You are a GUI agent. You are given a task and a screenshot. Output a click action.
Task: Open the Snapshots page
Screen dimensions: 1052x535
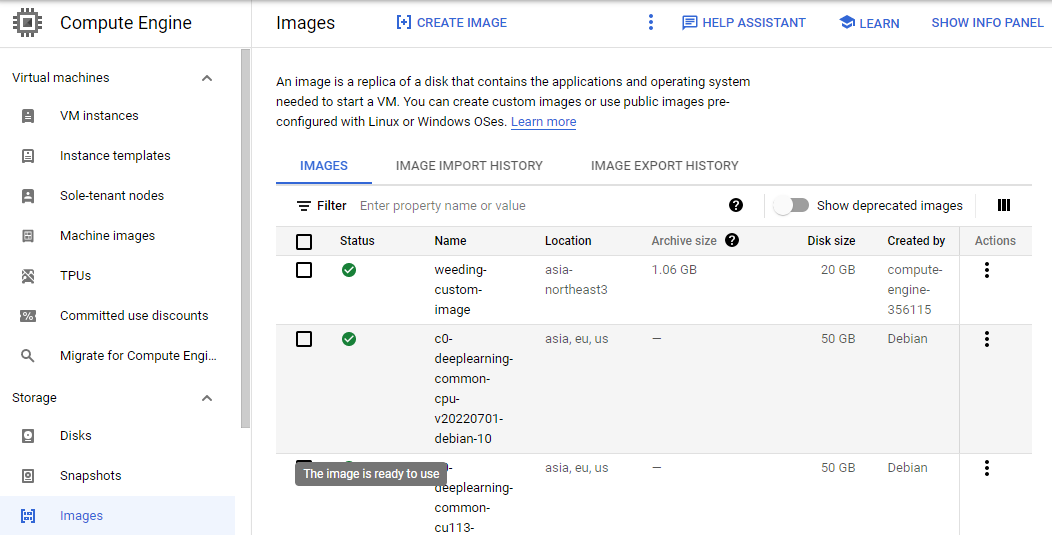(91, 476)
